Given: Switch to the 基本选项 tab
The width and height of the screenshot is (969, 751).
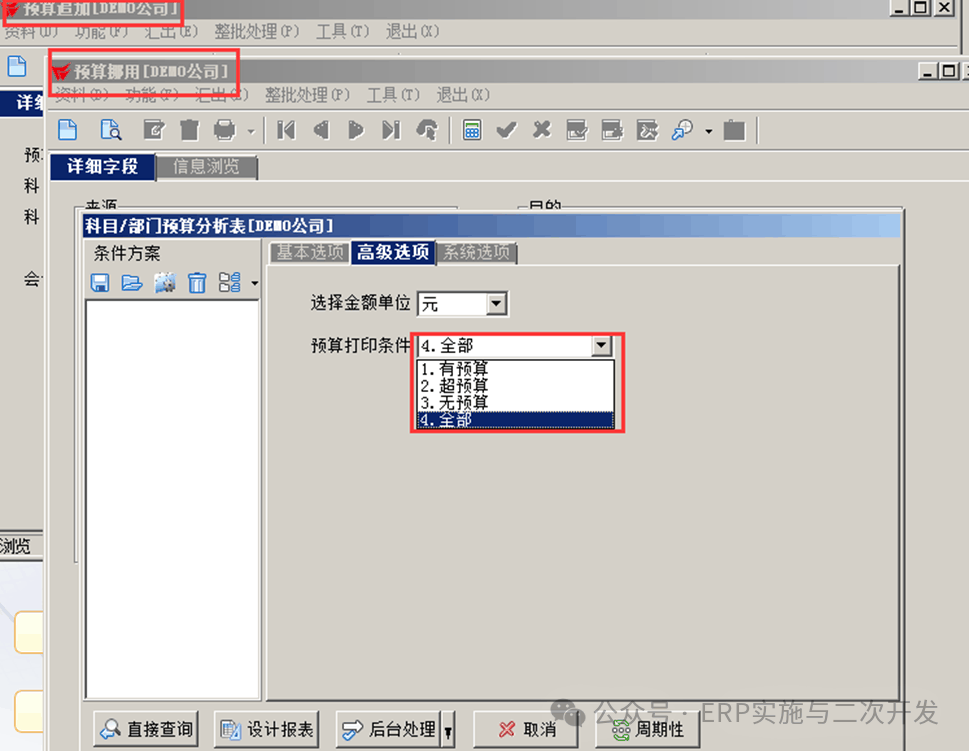Looking at the screenshot, I should click(309, 253).
